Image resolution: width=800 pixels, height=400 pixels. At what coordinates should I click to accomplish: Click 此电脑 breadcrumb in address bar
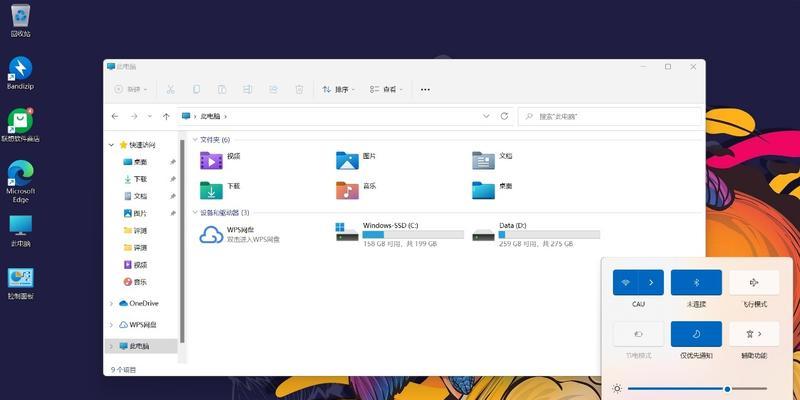[210, 116]
